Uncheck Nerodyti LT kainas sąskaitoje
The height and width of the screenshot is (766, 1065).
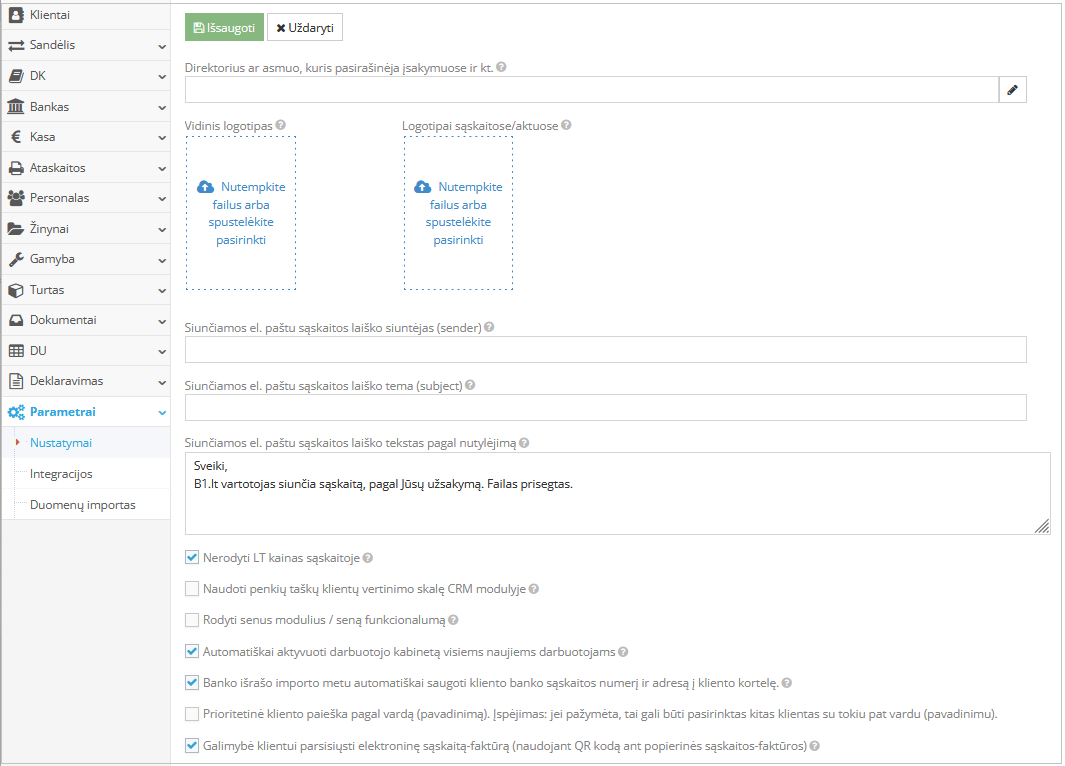point(192,558)
